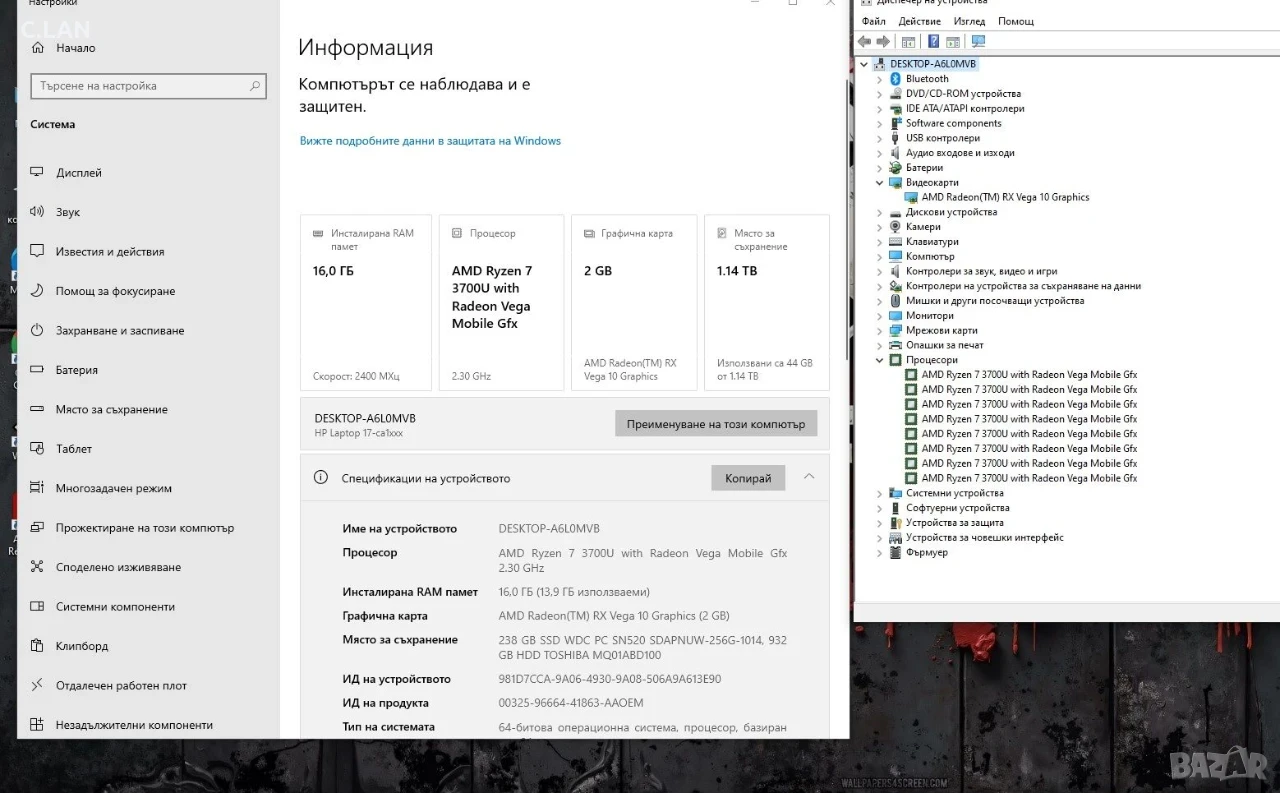Expand the Системни устройства node
This screenshot has height=793, width=1280.
tap(880, 493)
